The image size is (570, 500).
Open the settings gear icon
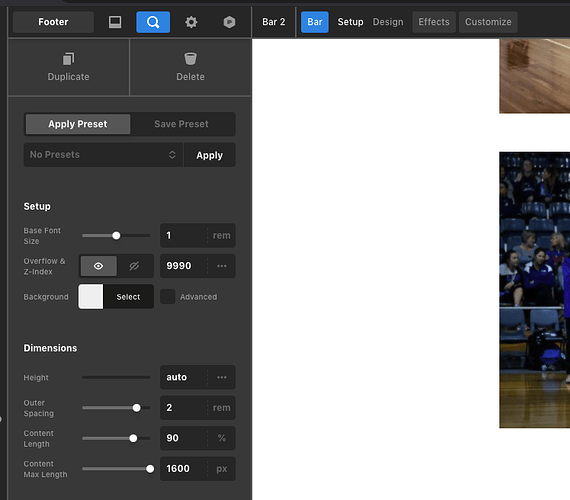point(191,22)
